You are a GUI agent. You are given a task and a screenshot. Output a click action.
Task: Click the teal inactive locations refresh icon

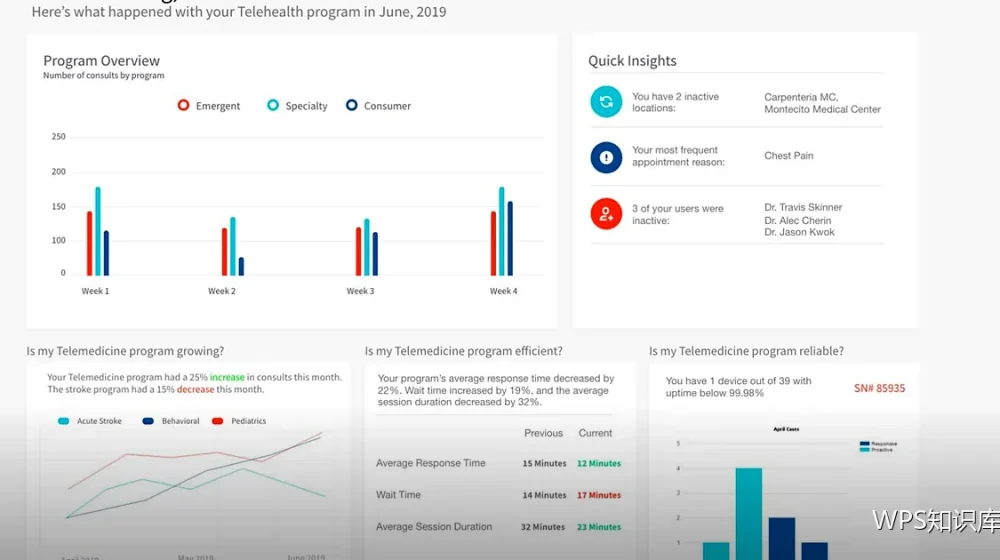(606, 101)
